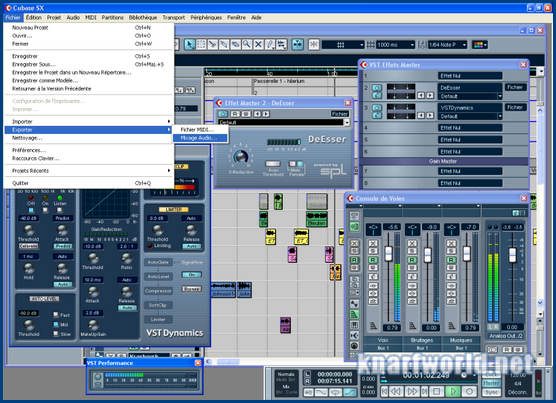The image size is (556, 403).
Task: Click Fichier button for VSTDynamics slot
Action: pos(515,107)
